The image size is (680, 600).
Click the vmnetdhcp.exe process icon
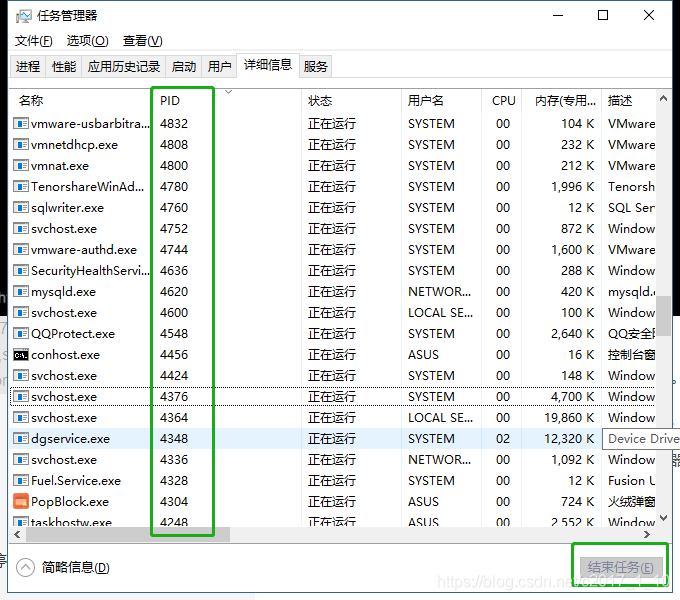21,144
